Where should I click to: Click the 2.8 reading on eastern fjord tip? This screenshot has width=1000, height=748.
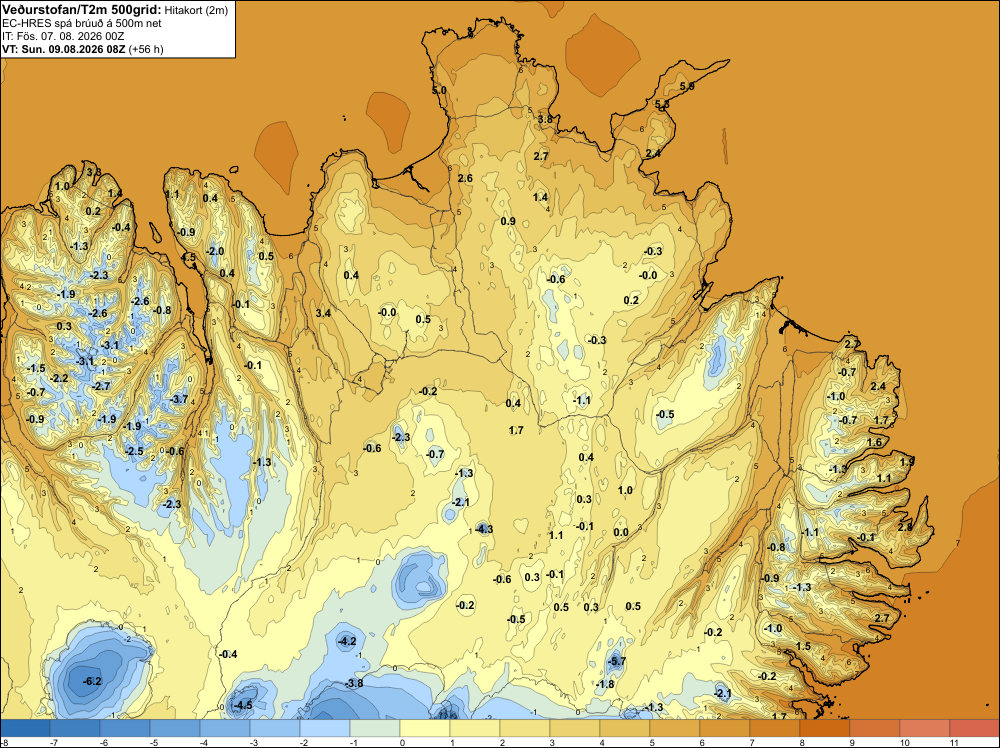905,527
